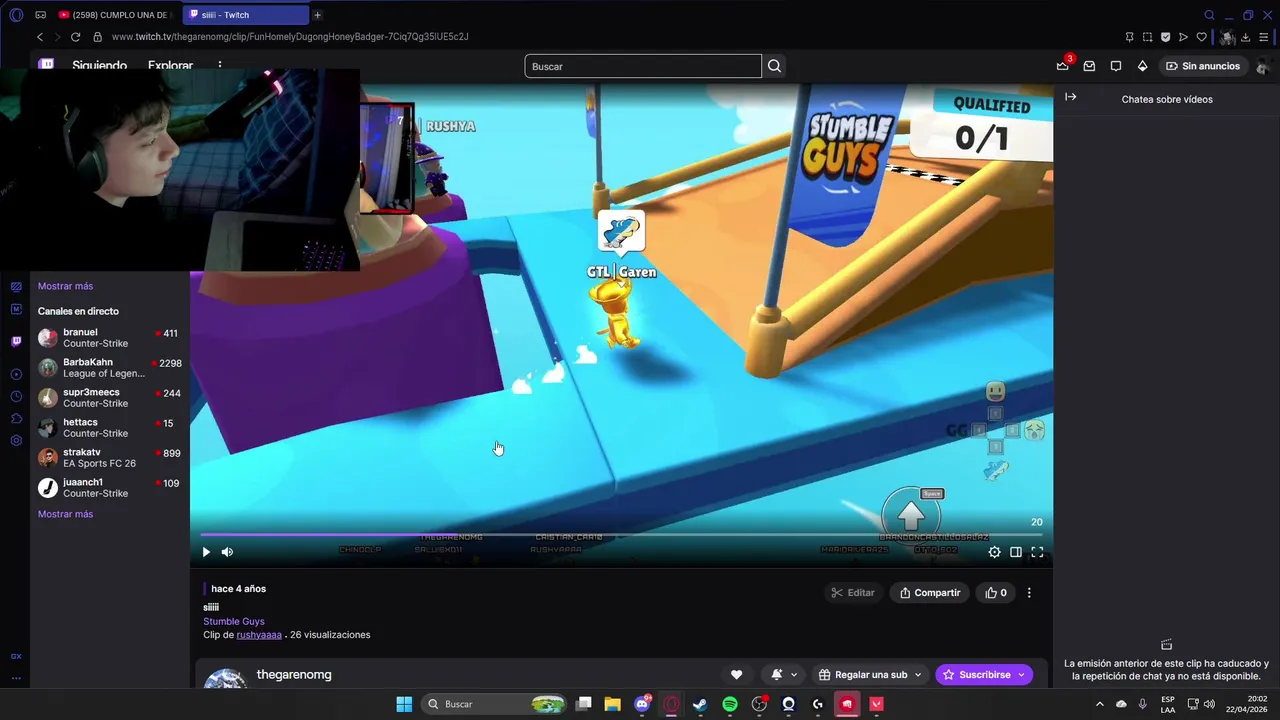The width and height of the screenshot is (1280, 720).
Task: Open Spotify from the taskbar
Action: click(730, 704)
